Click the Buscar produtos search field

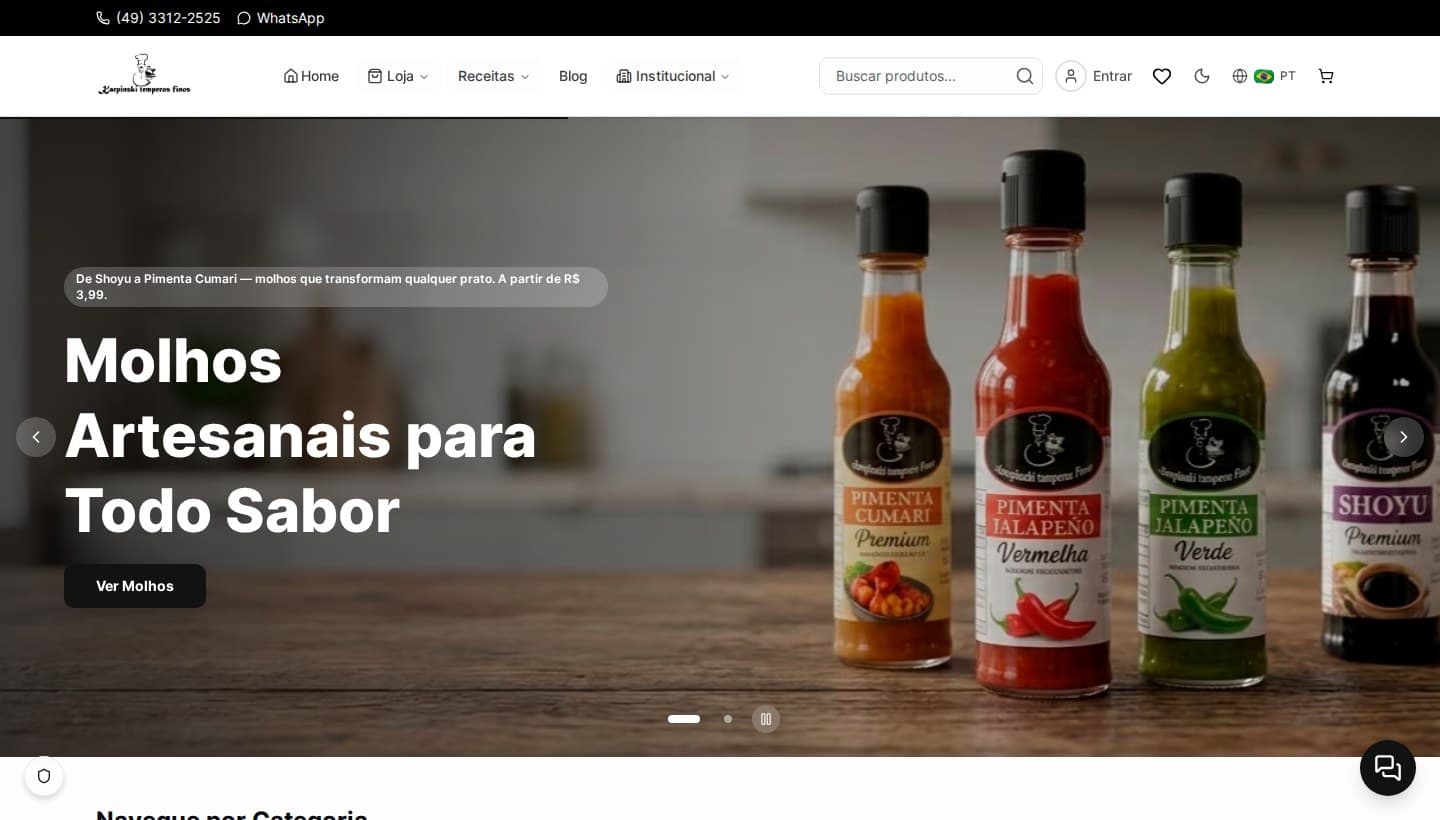coord(920,76)
